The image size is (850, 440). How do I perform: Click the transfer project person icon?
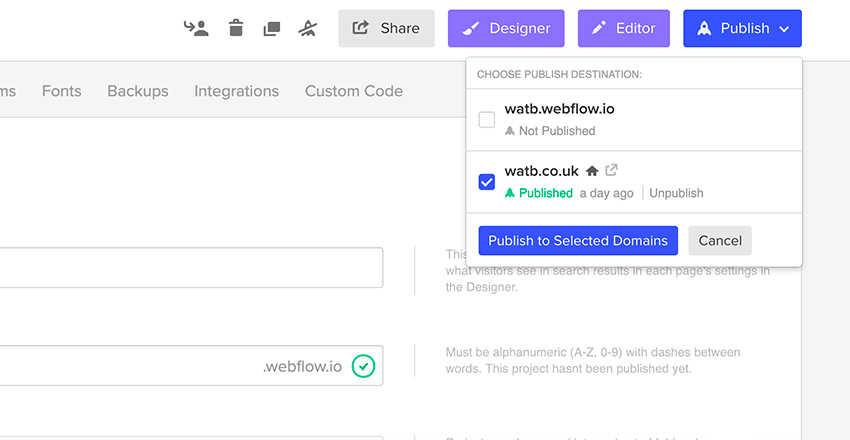[196, 28]
